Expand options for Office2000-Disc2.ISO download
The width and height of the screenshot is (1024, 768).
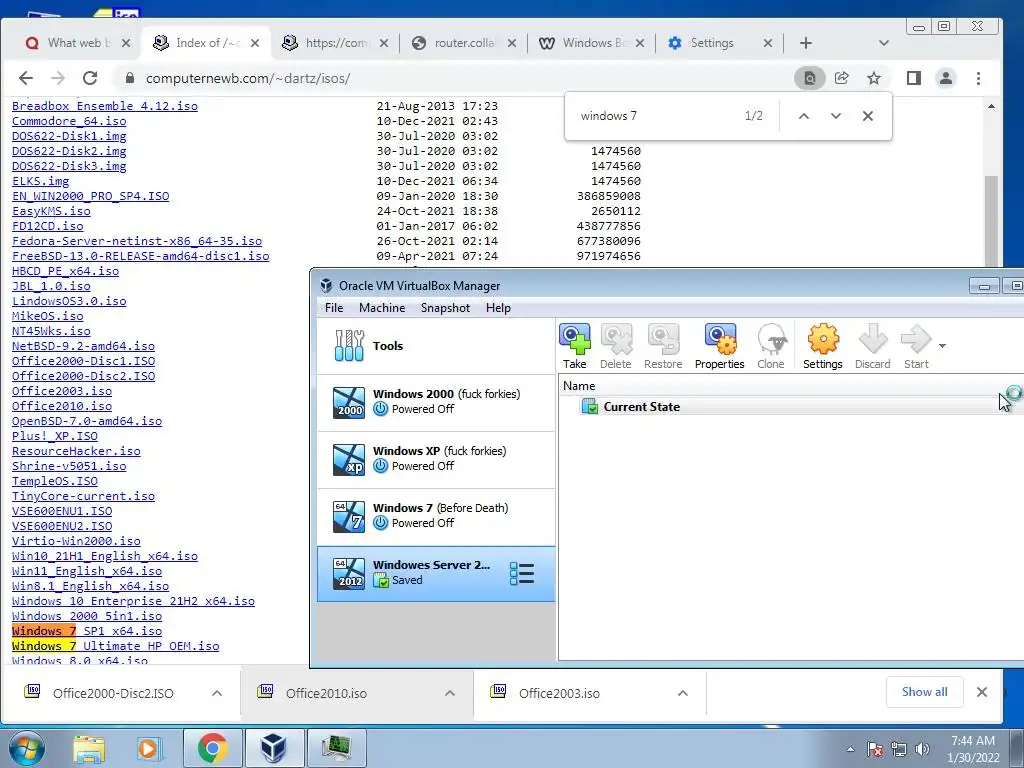(x=217, y=694)
